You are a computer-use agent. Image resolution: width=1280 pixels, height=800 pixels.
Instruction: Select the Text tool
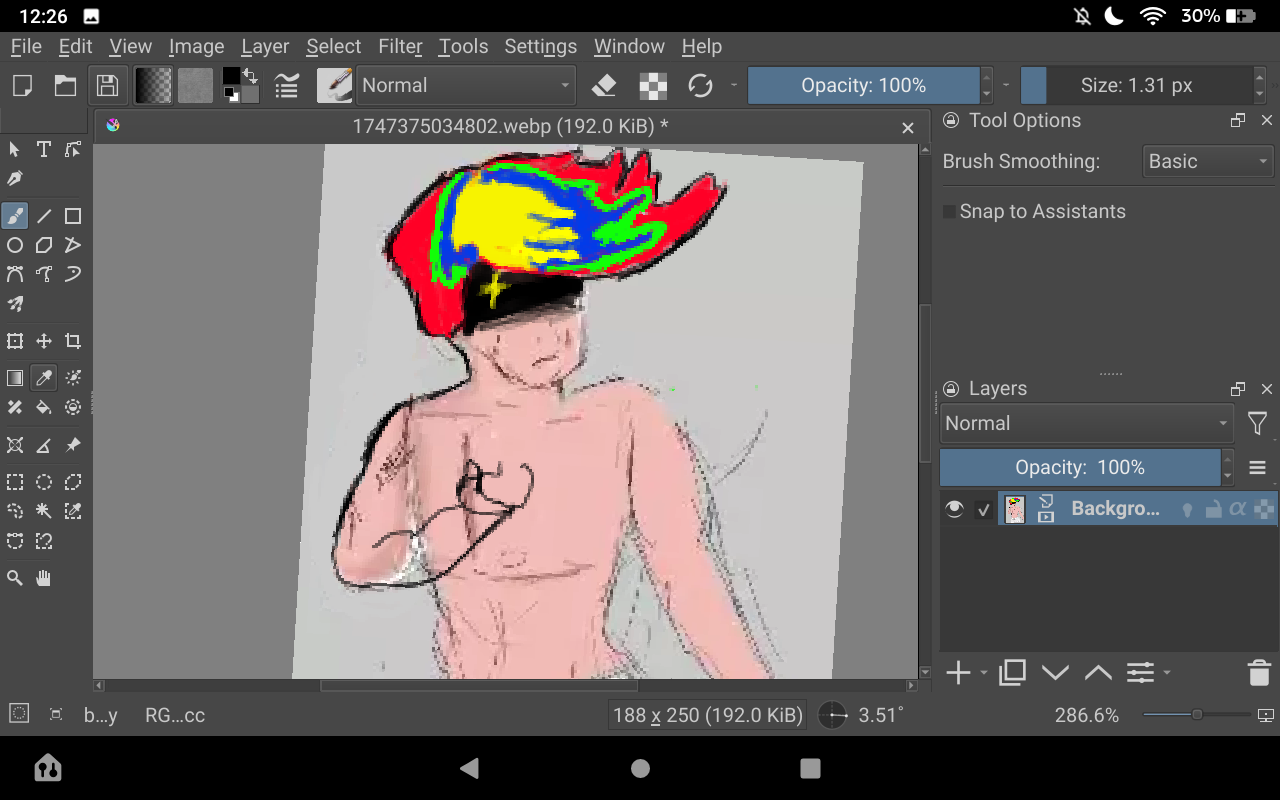coord(44,149)
